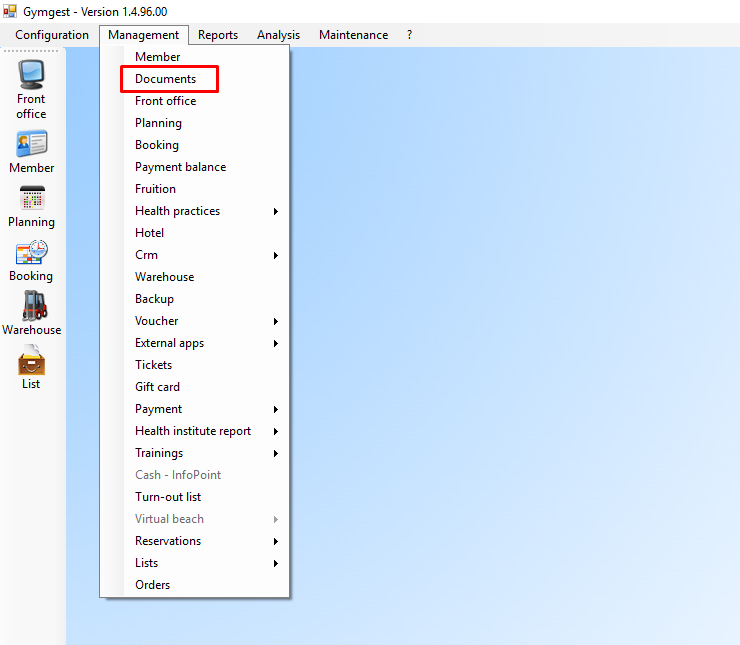The image size is (740, 645).
Task: Choose Front office menu entry
Action: (x=194, y=101)
